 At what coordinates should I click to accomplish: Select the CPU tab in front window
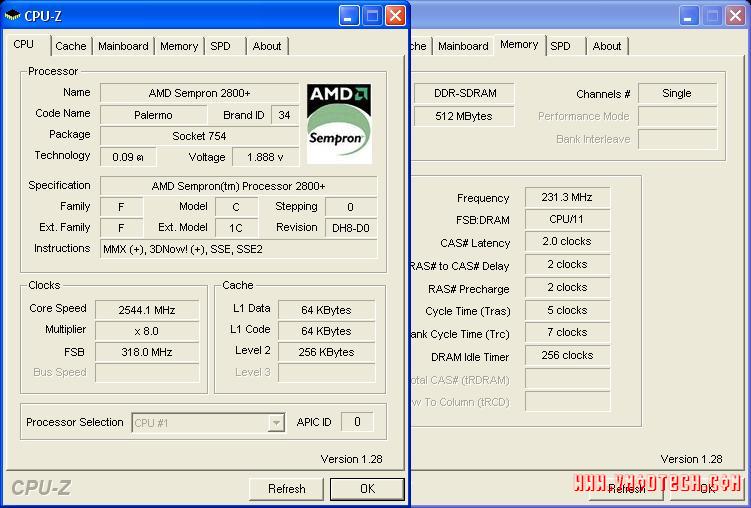[26, 44]
